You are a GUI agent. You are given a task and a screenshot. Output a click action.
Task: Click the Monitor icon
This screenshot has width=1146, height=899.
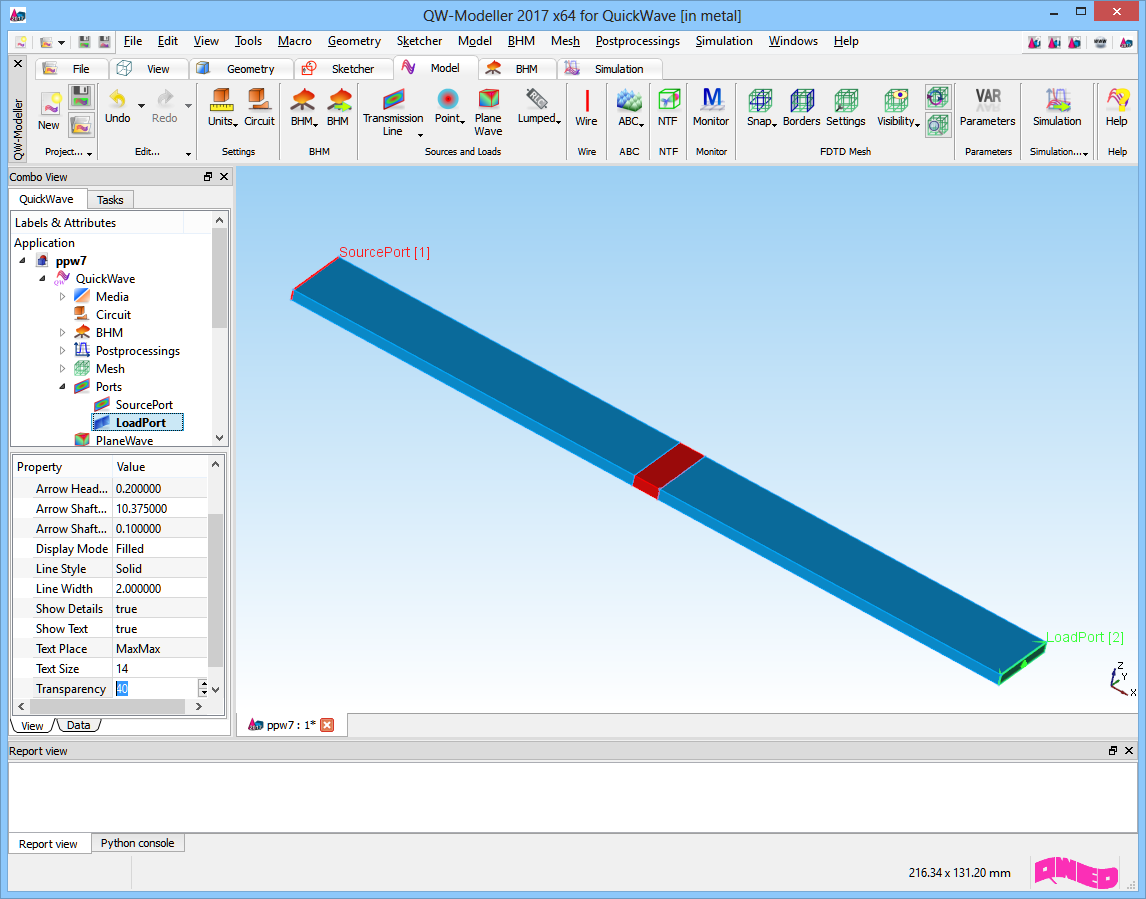coord(711,99)
